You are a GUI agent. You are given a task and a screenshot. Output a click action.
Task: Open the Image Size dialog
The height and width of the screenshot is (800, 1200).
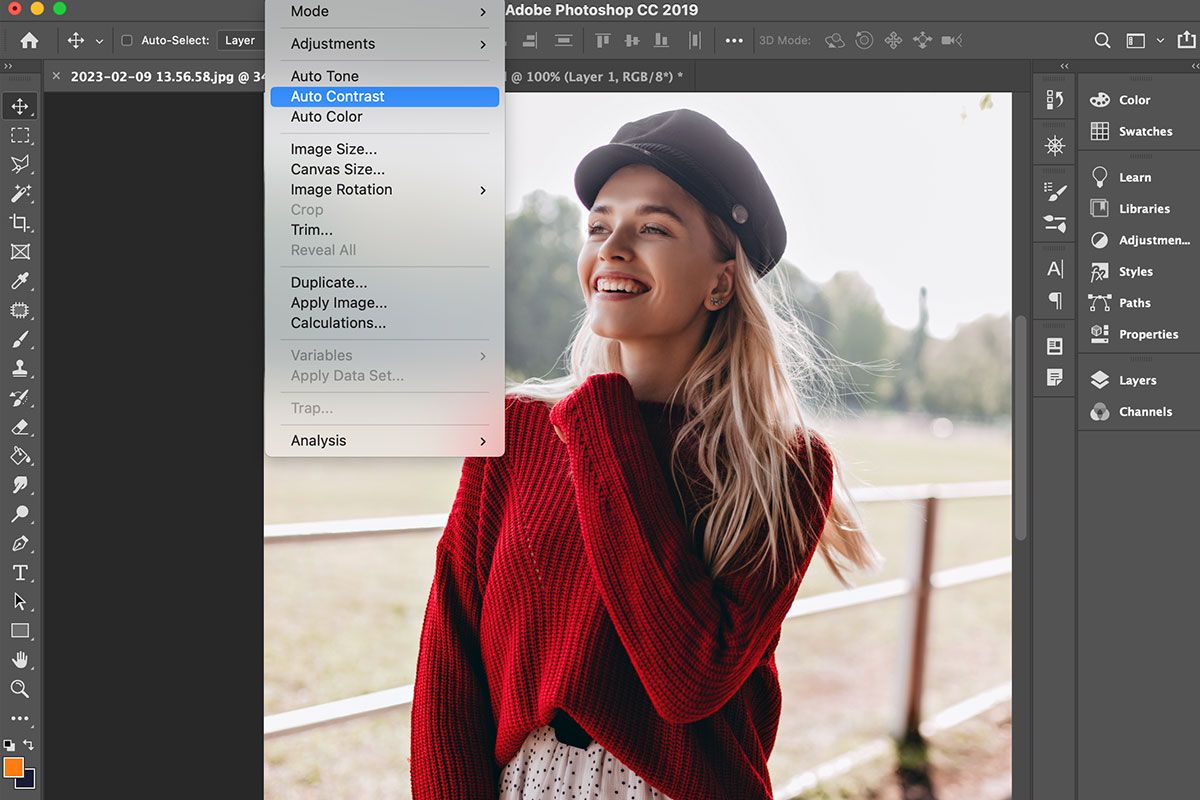tap(333, 148)
